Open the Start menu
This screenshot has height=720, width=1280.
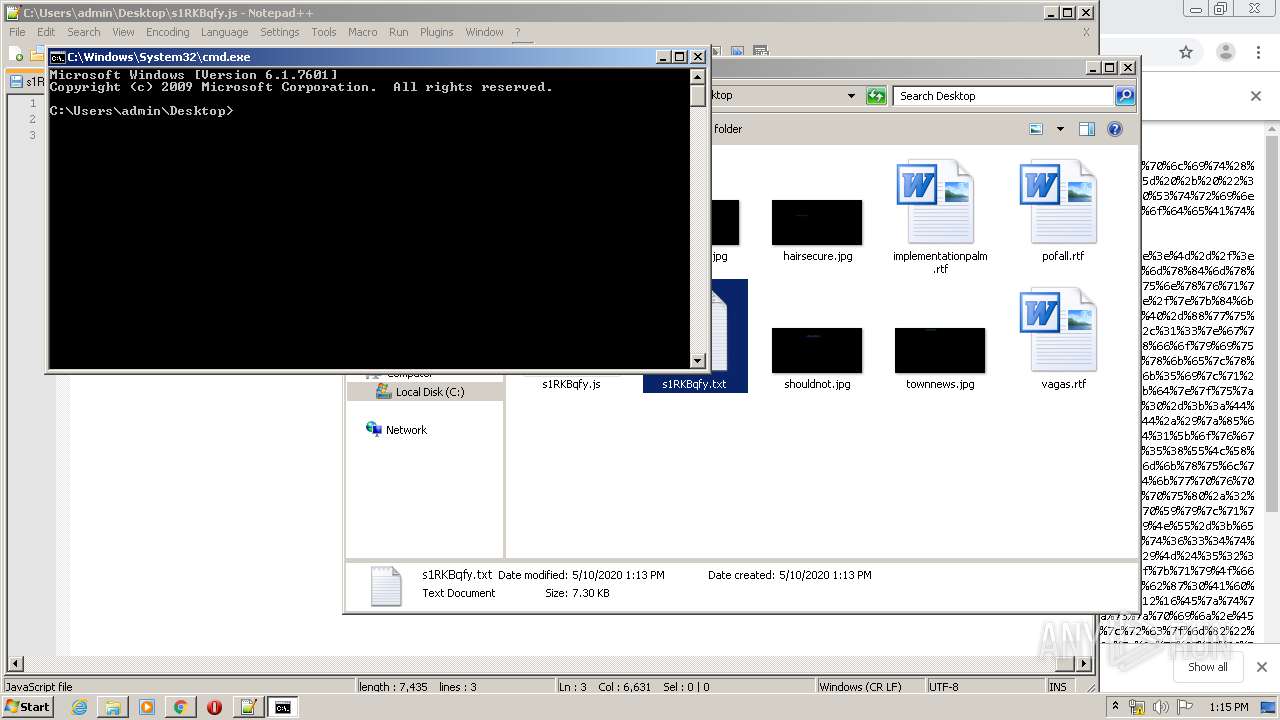click(x=28, y=707)
